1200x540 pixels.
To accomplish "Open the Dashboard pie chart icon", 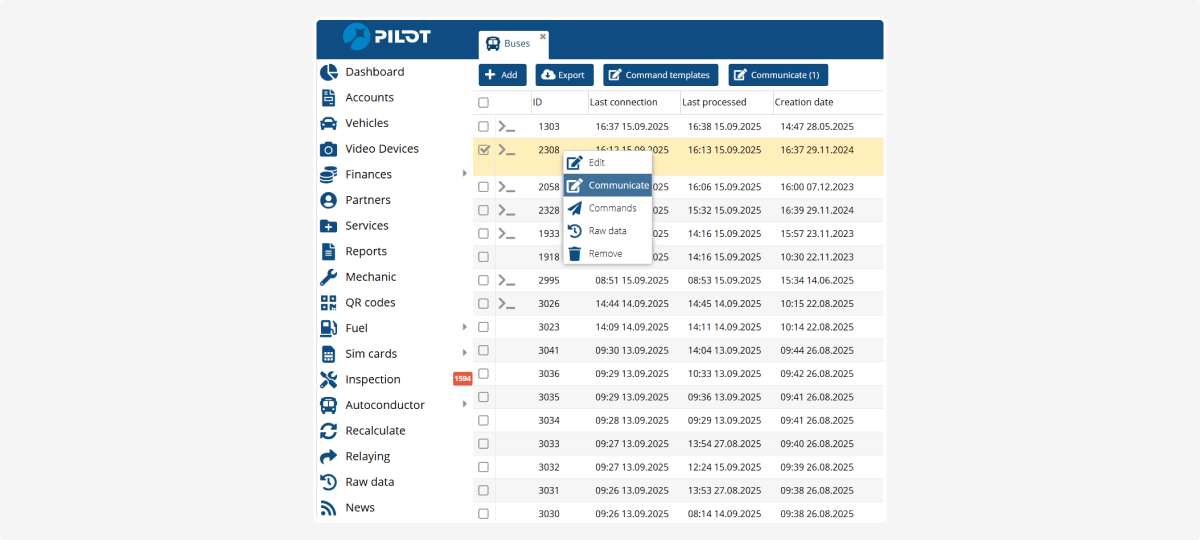I will point(328,72).
